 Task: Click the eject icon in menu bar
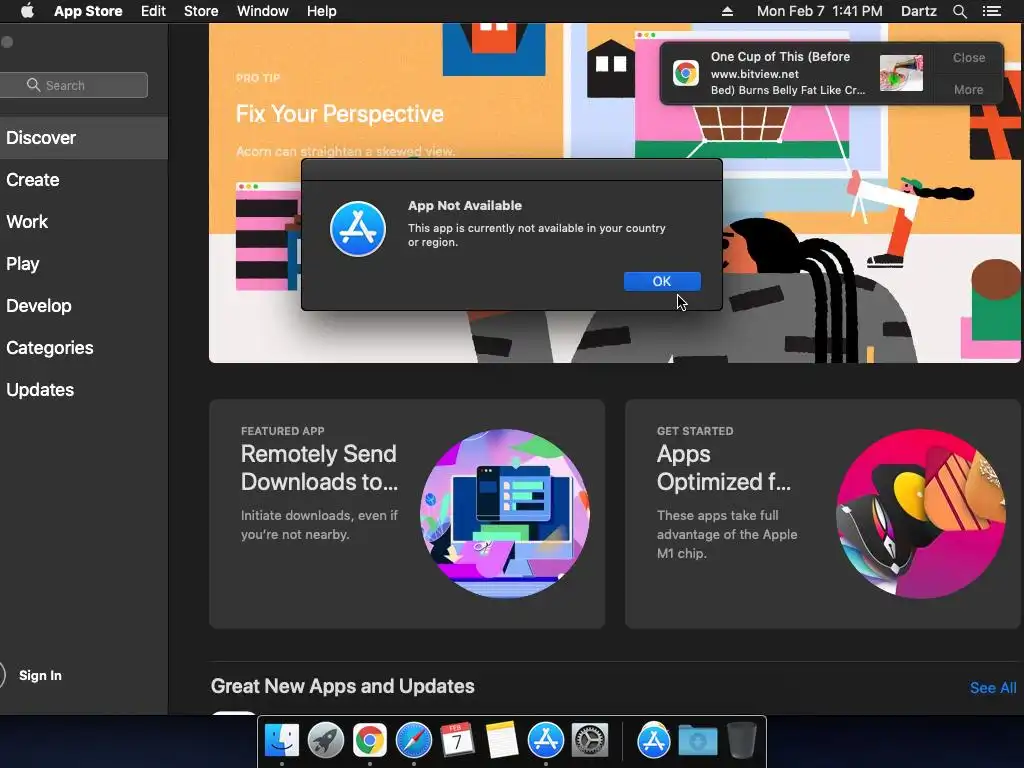728,11
